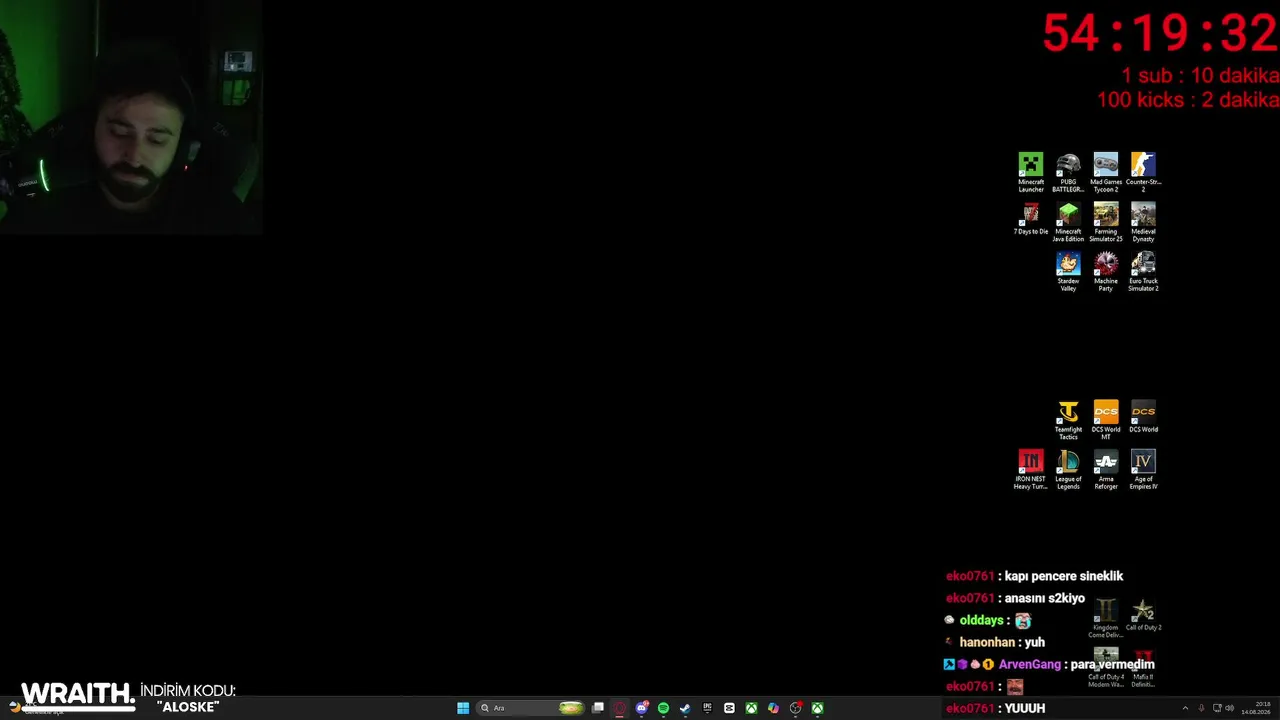
Task: Click the volume speaker icon in tray
Action: 1229,708
